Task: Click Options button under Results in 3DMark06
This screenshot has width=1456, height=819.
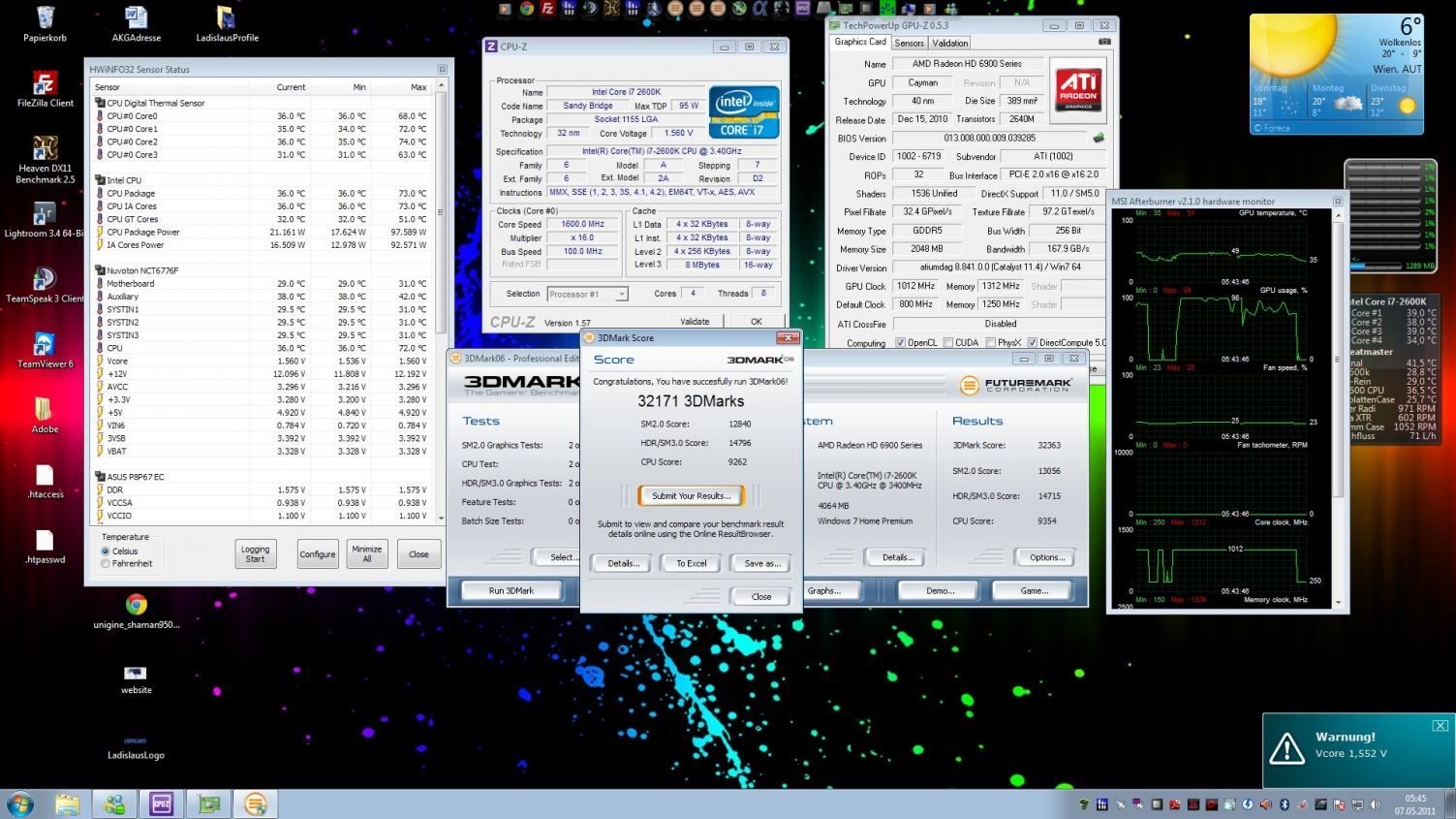Action: 1047,557
